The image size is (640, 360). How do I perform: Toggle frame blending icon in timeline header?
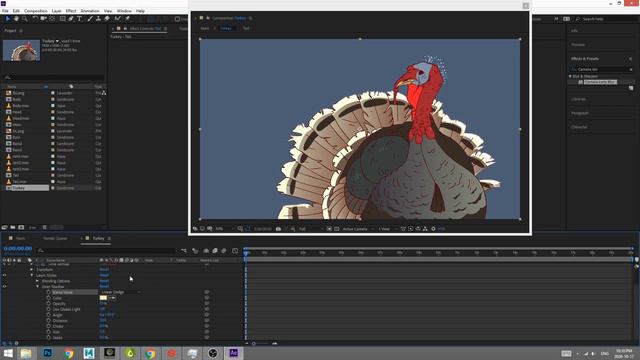(215, 251)
